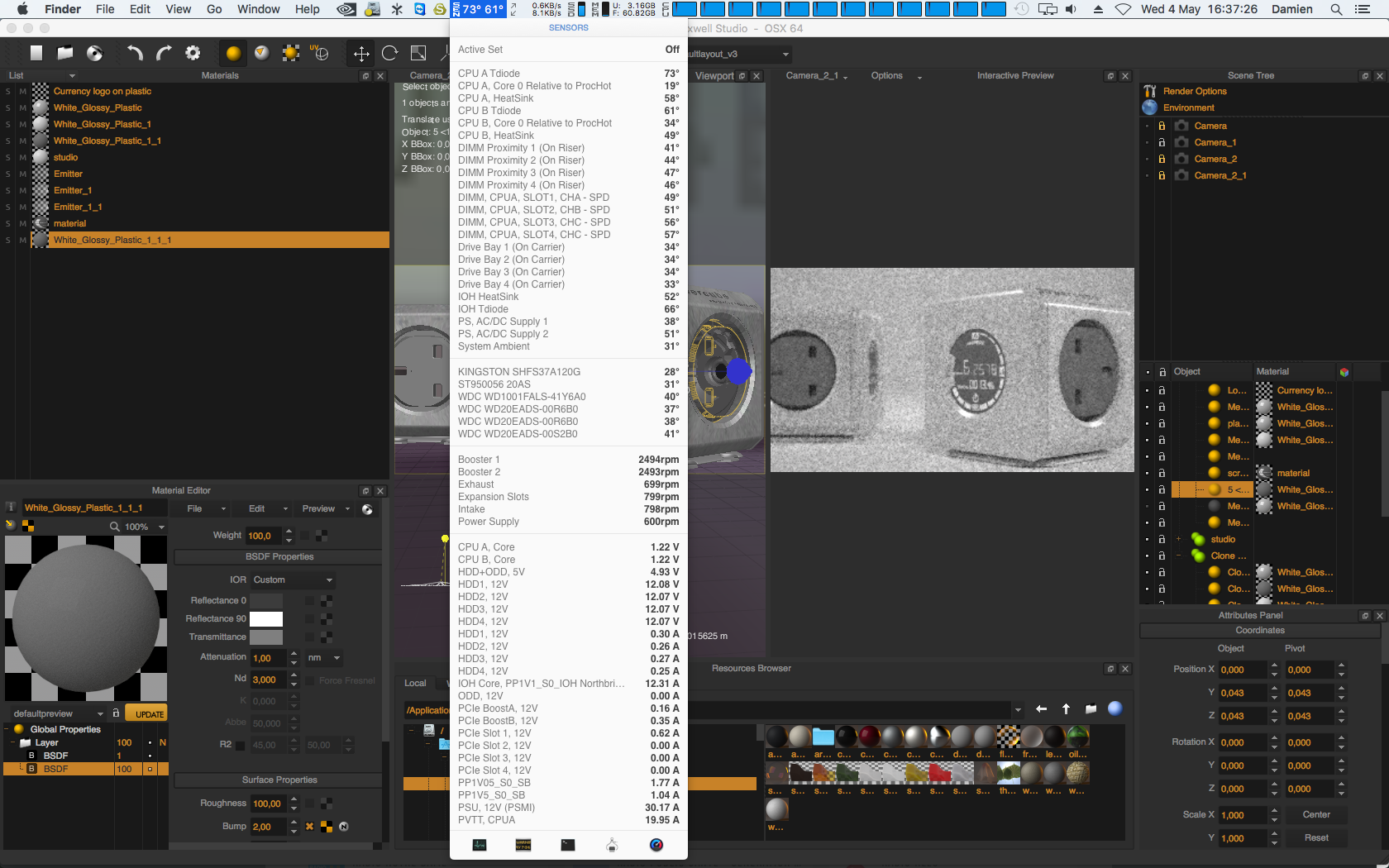Click the disc icon beside Preview menu
This screenshot has height=868, width=1389.
tap(367, 509)
